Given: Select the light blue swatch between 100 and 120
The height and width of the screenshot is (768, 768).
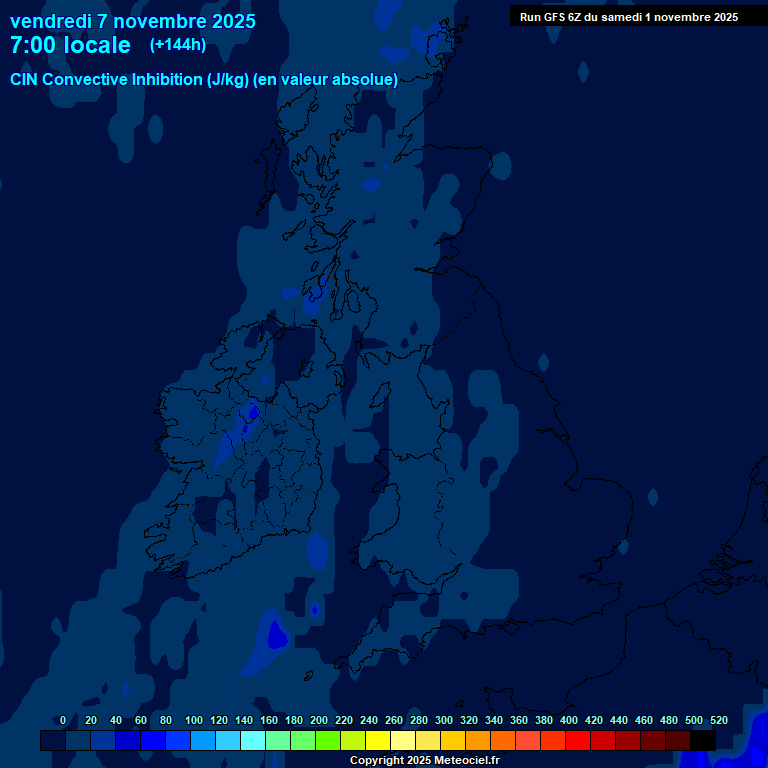Looking at the screenshot, I should [x=203, y=740].
